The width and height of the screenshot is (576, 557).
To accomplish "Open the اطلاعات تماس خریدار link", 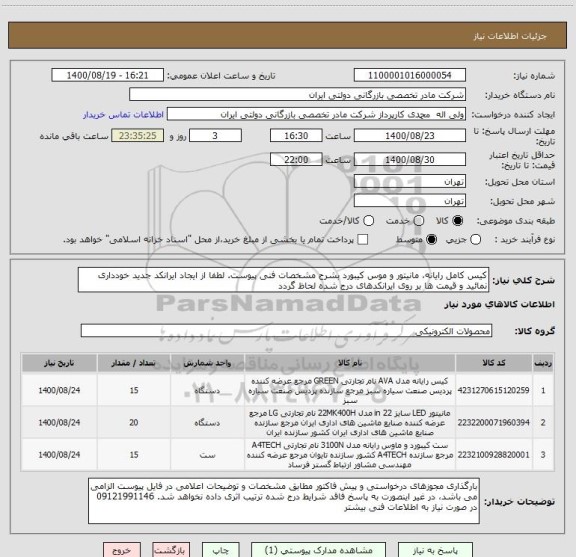I will (123, 115).
